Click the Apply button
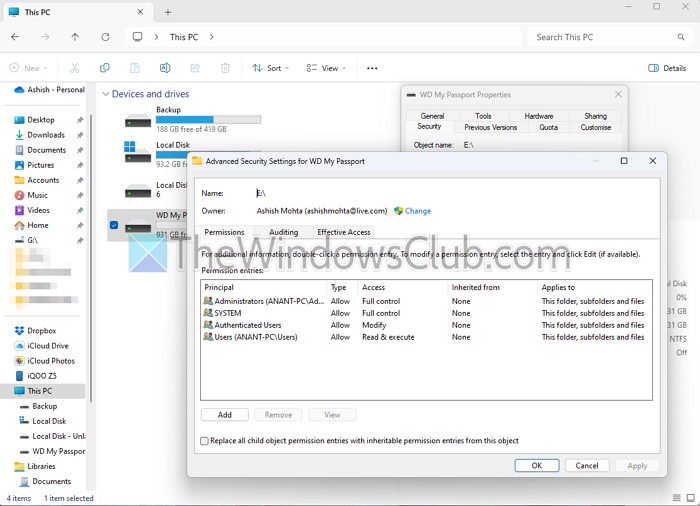The height and width of the screenshot is (506, 700). [637, 465]
